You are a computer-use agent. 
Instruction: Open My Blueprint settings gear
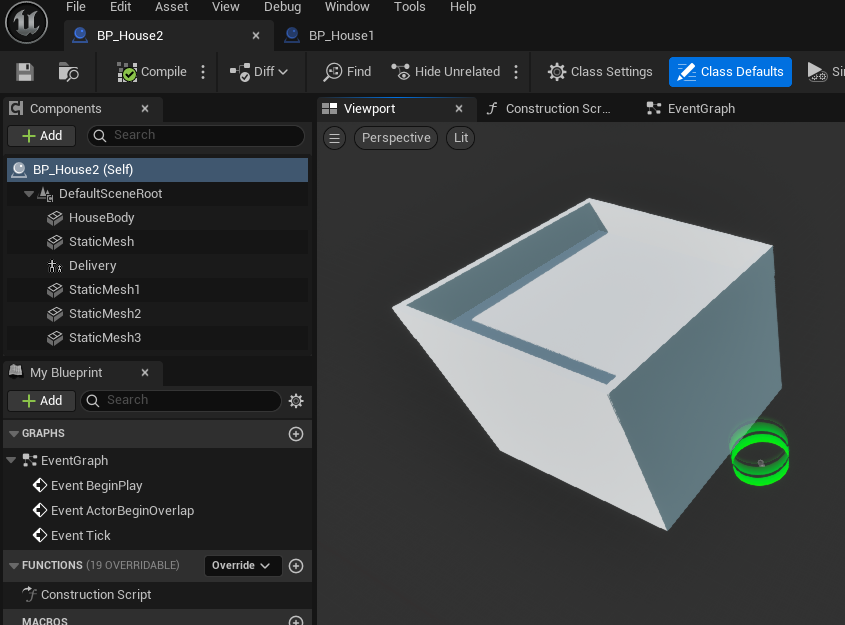point(296,400)
